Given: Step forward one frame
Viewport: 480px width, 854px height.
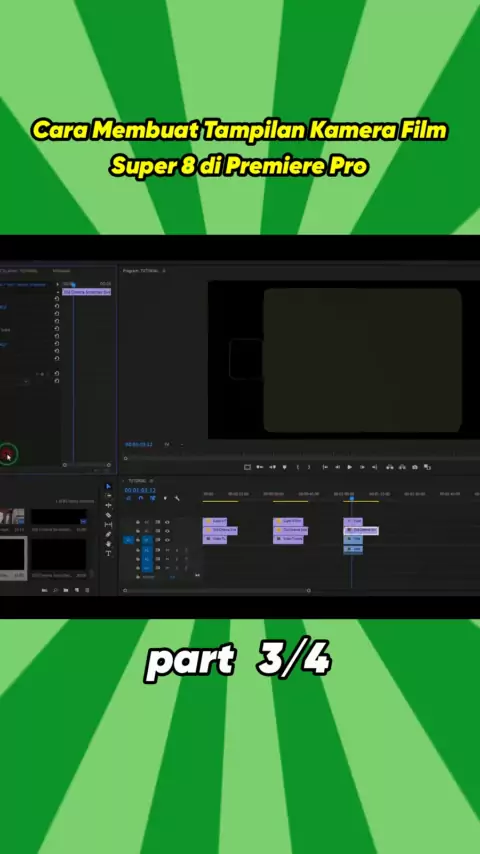Looking at the screenshot, I should coord(362,467).
